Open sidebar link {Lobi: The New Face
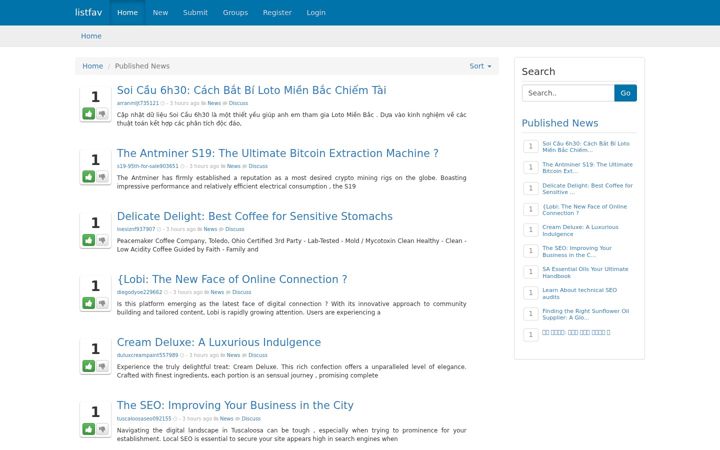 [x=585, y=209]
